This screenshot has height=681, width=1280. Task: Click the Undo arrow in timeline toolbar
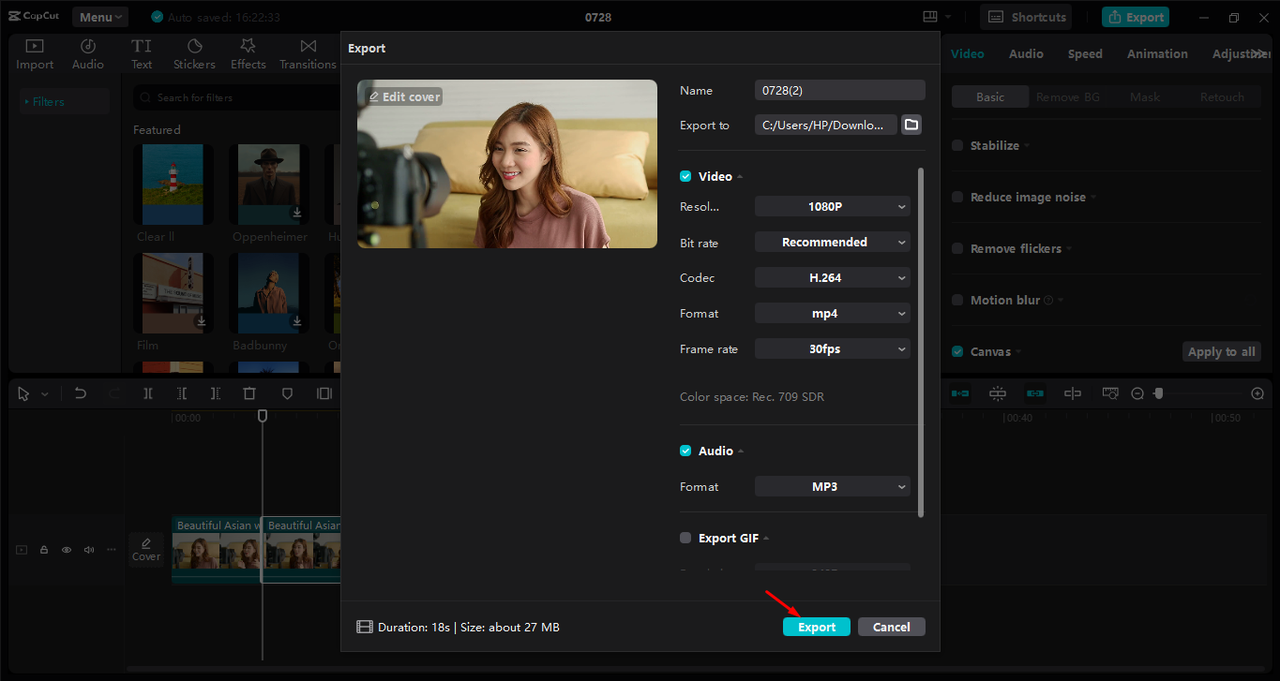click(x=81, y=394)
